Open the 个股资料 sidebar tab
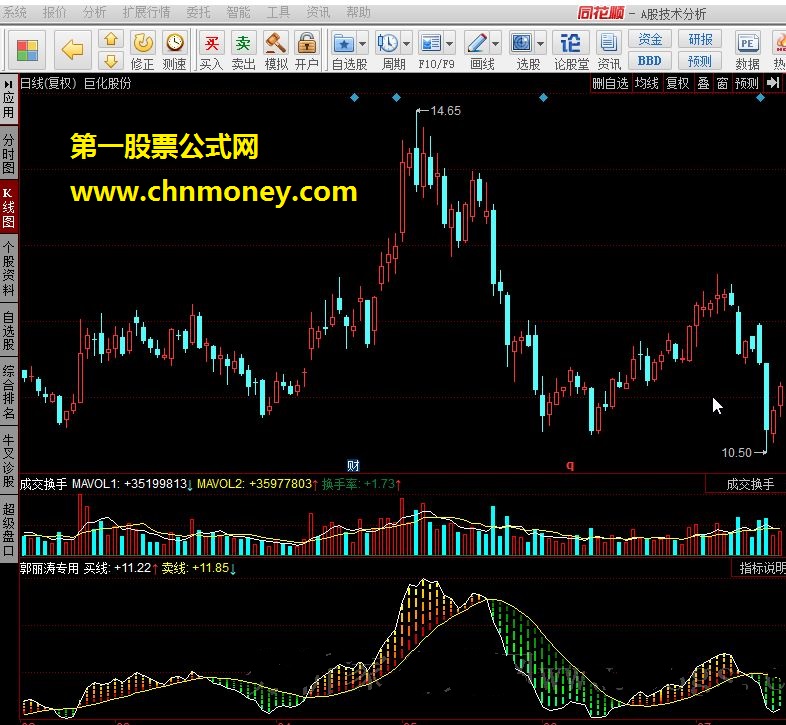 pos(9,268)
